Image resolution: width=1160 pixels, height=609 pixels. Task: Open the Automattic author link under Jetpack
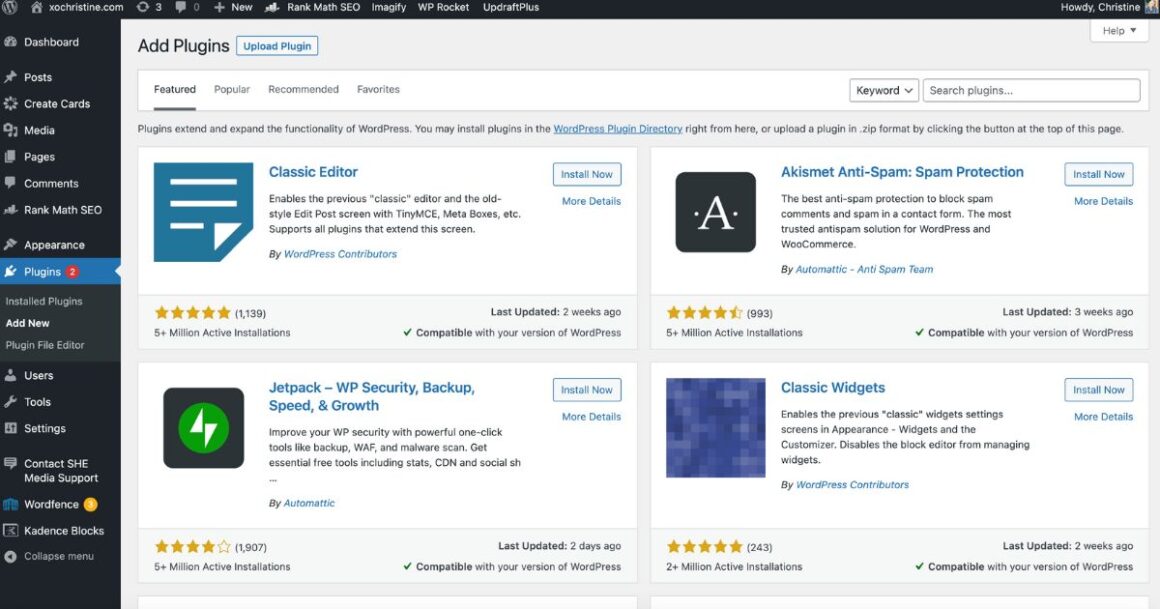(x=309, y=503)
